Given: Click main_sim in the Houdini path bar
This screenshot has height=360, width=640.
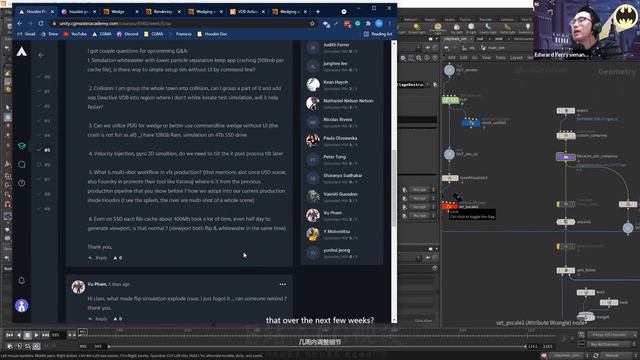Looking at the screenshot, I should [493, 48].
